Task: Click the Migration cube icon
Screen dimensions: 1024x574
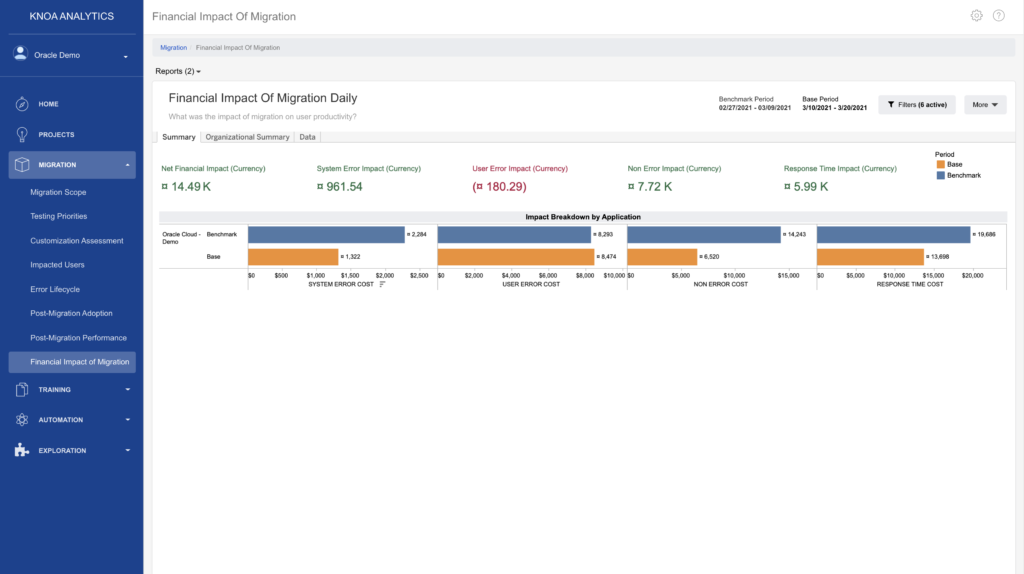Action: tap(22, 165)
